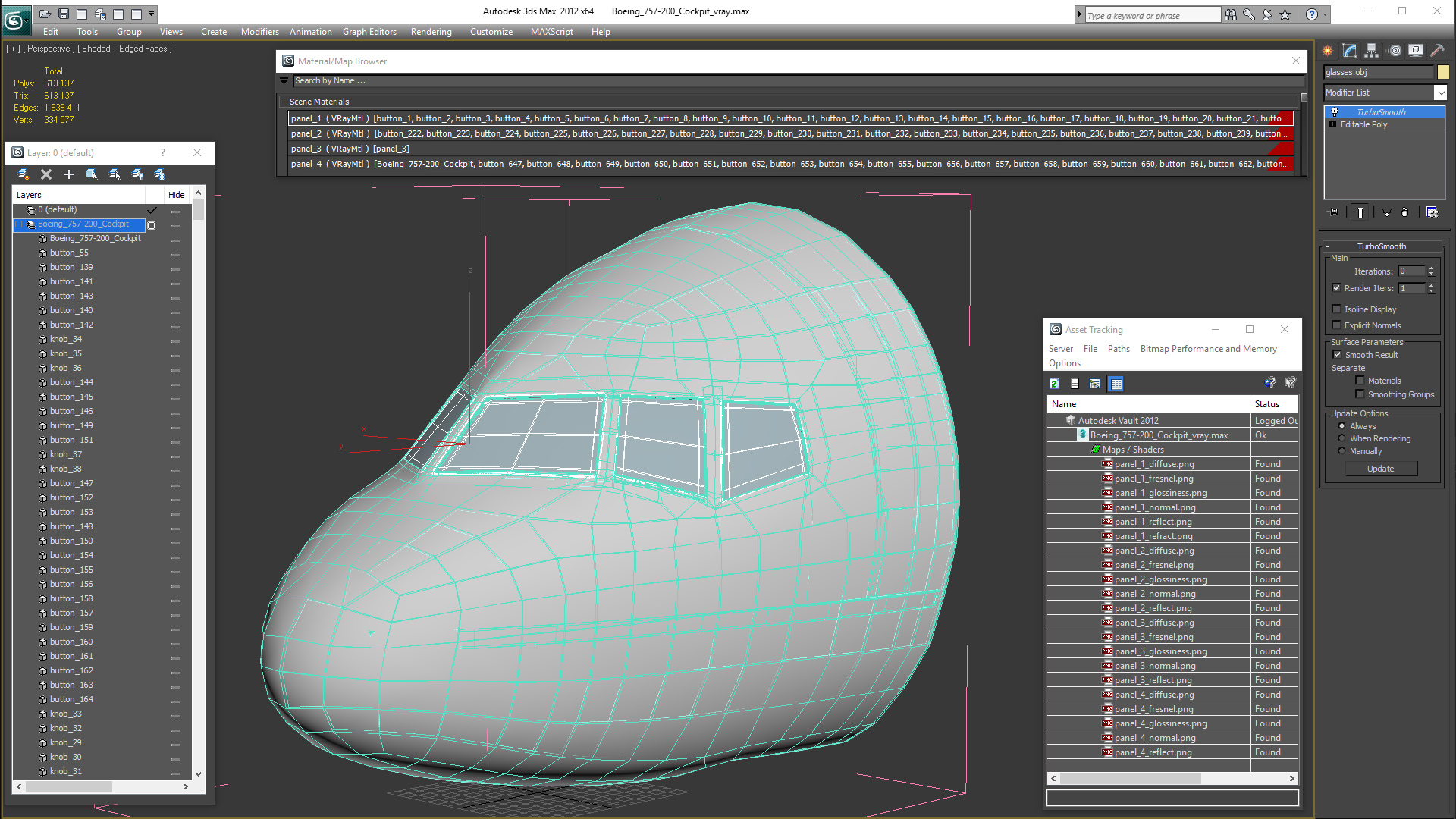Click the Hide column header in Layers
The image size is (1456, 819).
click(176, 195)
